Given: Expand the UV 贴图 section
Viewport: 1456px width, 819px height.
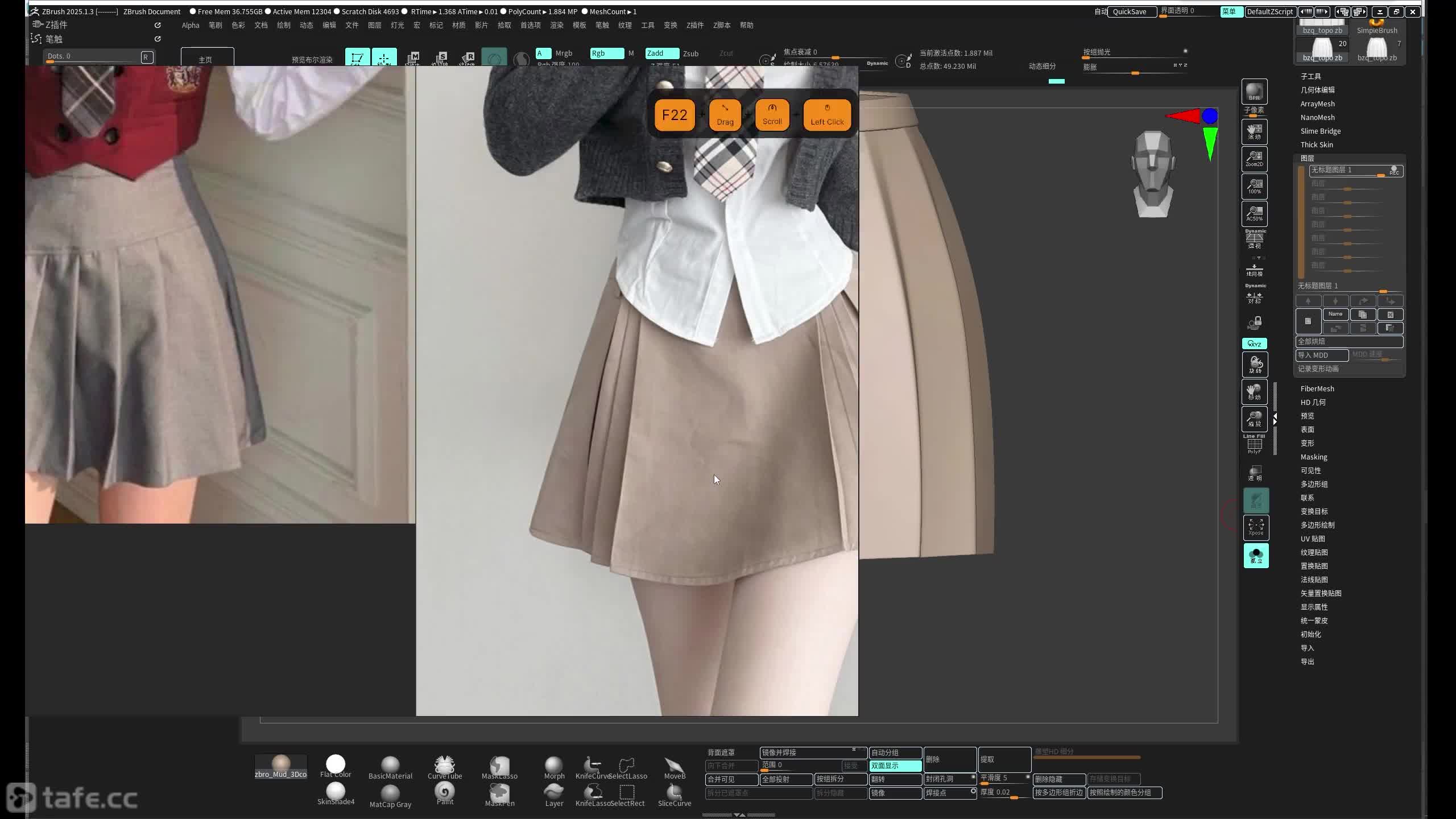Looking at the screenshot, I should [1313, 539].
